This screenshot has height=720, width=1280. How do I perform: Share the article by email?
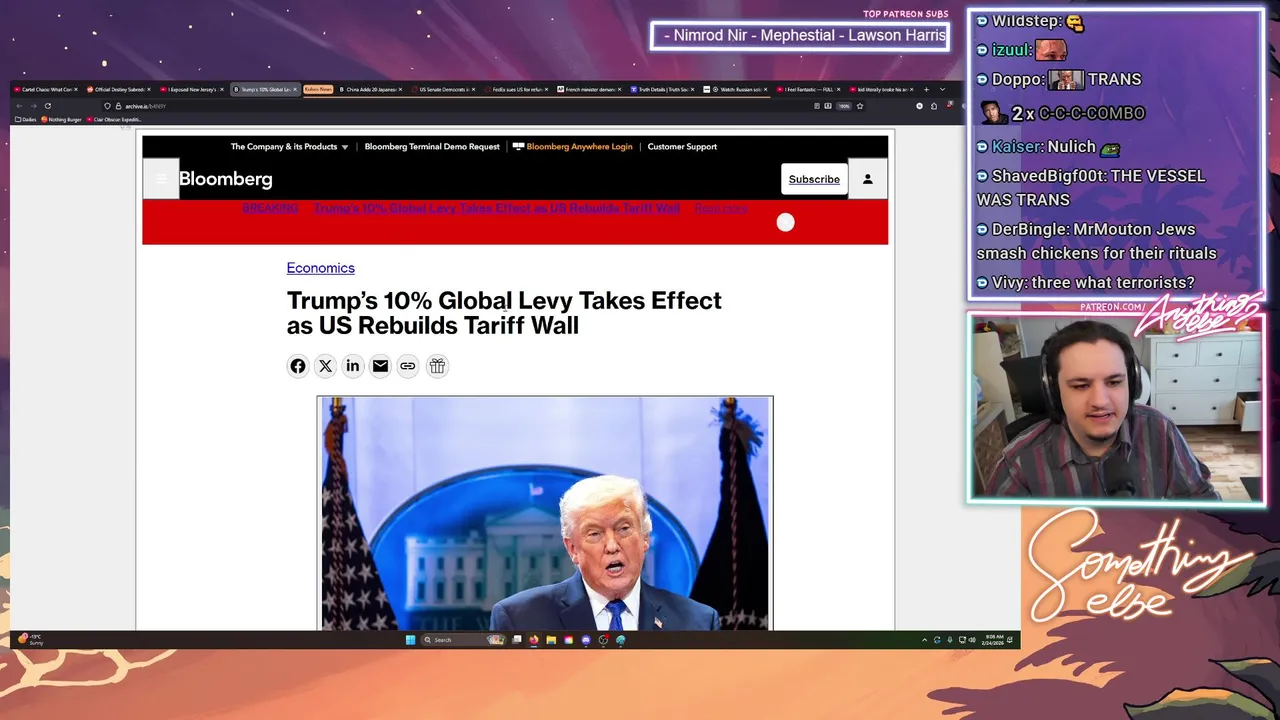pos(380,366)
